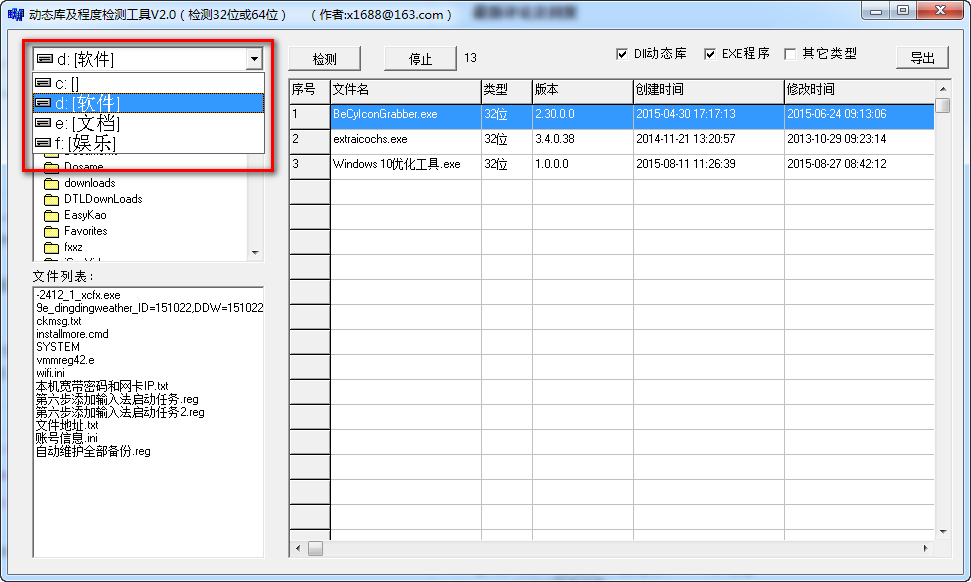Screen dimensions: 971x582
Task: Open the drive selection dropdown arrow
Action: point(254,59)
